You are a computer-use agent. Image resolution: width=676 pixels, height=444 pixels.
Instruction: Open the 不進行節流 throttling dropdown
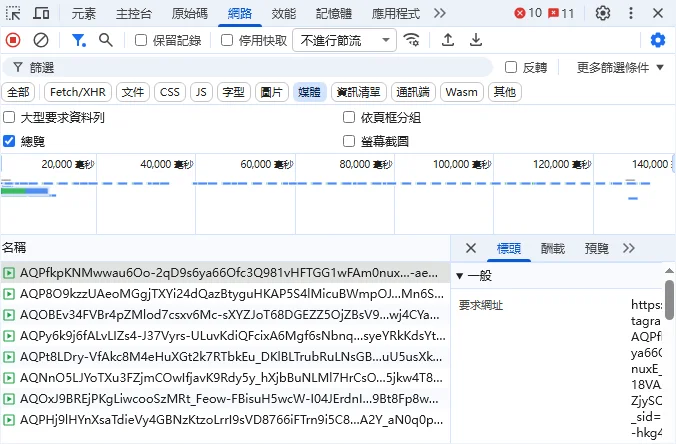click(344, 40)
